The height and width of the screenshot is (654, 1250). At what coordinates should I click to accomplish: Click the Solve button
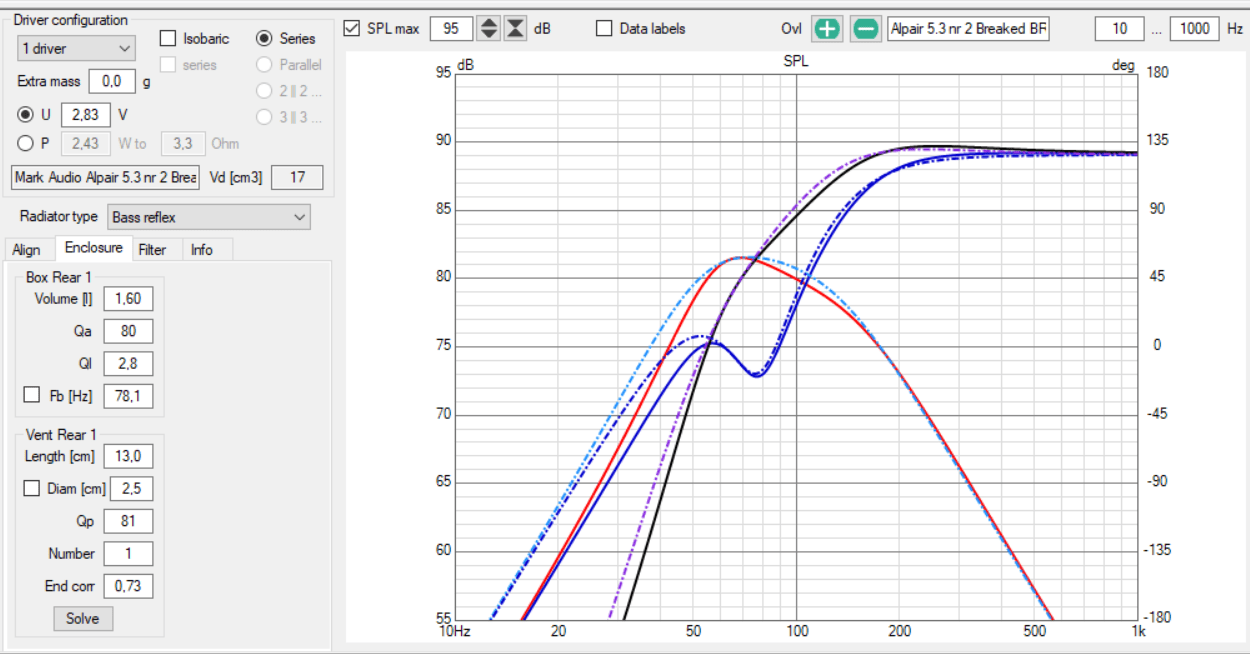point(83,618)
